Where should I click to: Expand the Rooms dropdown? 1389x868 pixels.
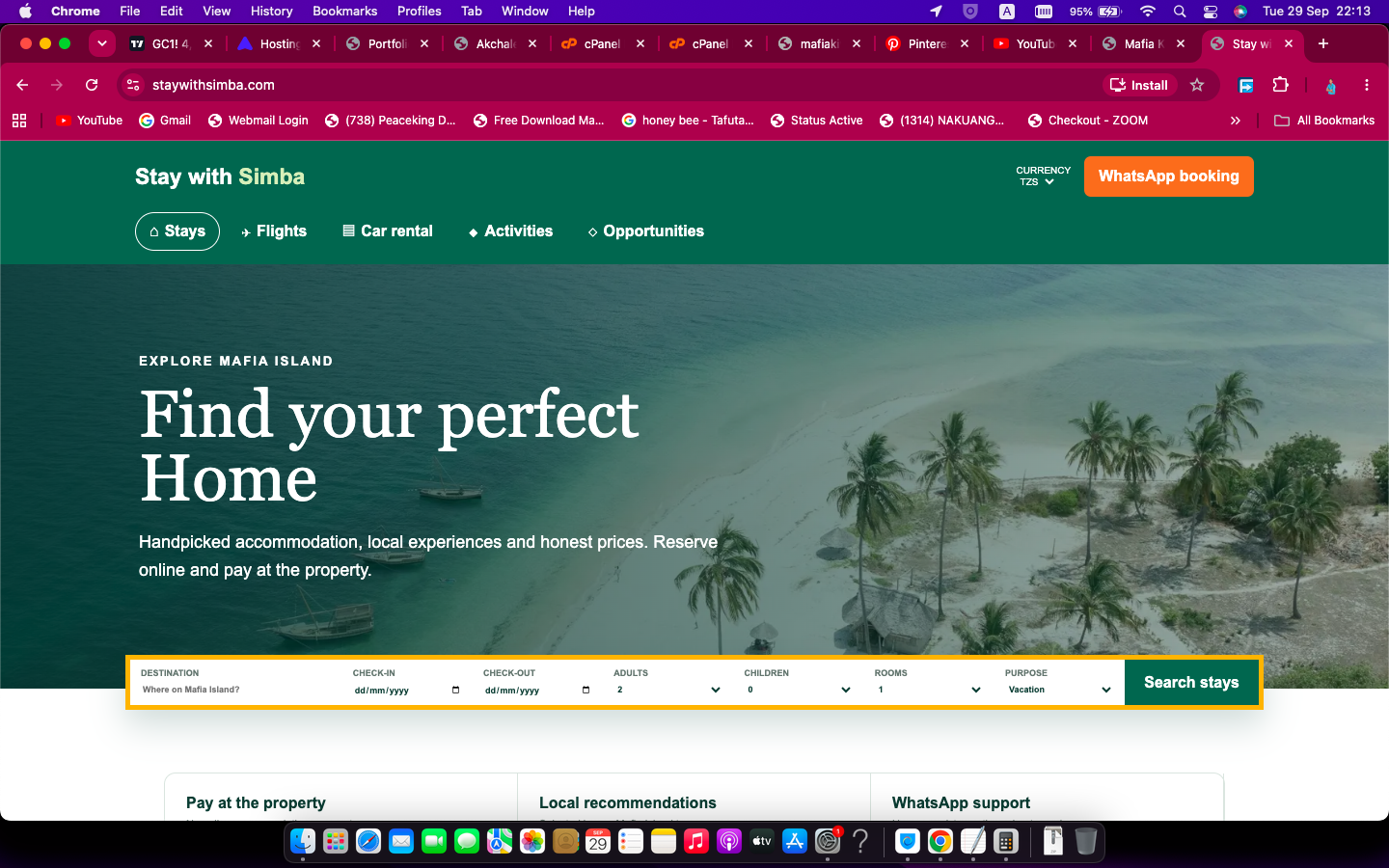(929, 690)
